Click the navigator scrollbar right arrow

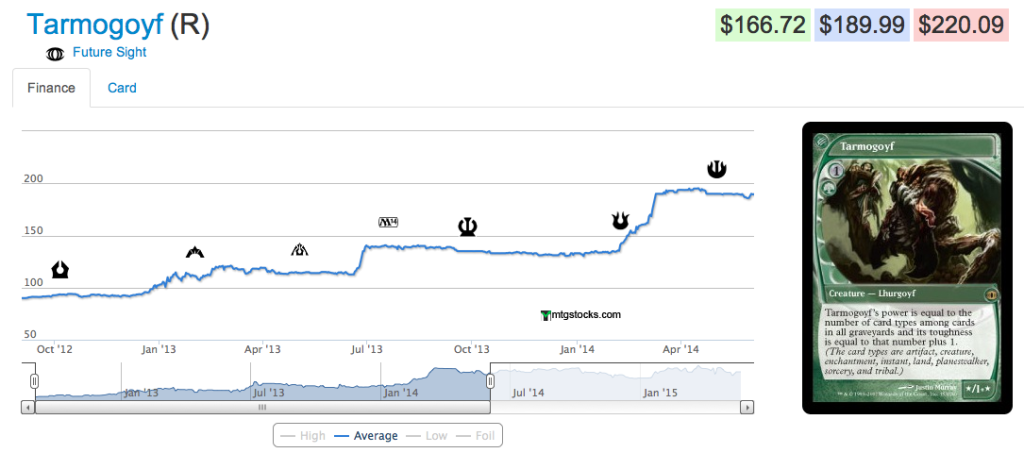pyautogui.click(x=747, y=407)
